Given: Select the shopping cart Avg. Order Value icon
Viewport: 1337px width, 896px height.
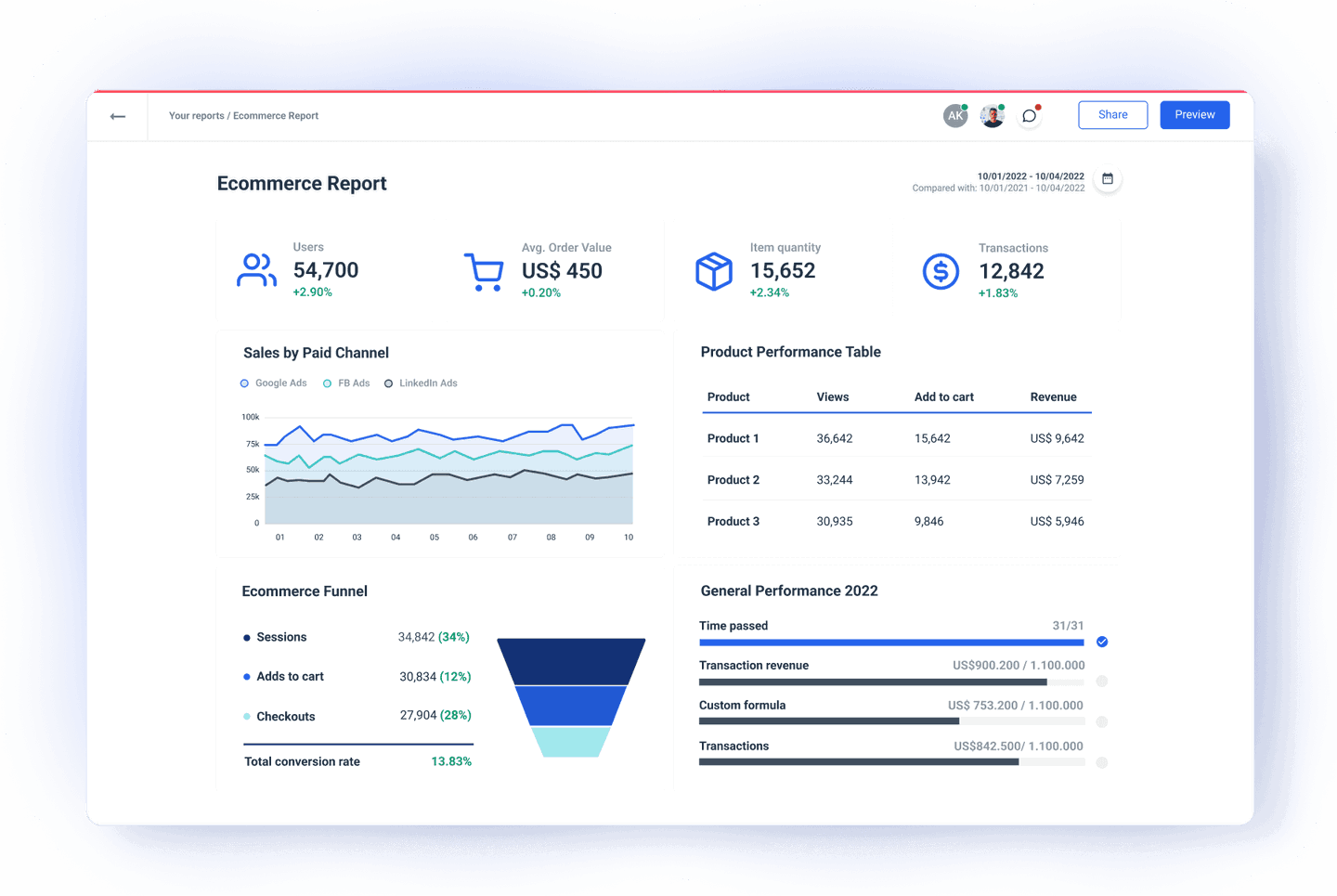Looking at the screenshot, I should [x=484, y=270].
